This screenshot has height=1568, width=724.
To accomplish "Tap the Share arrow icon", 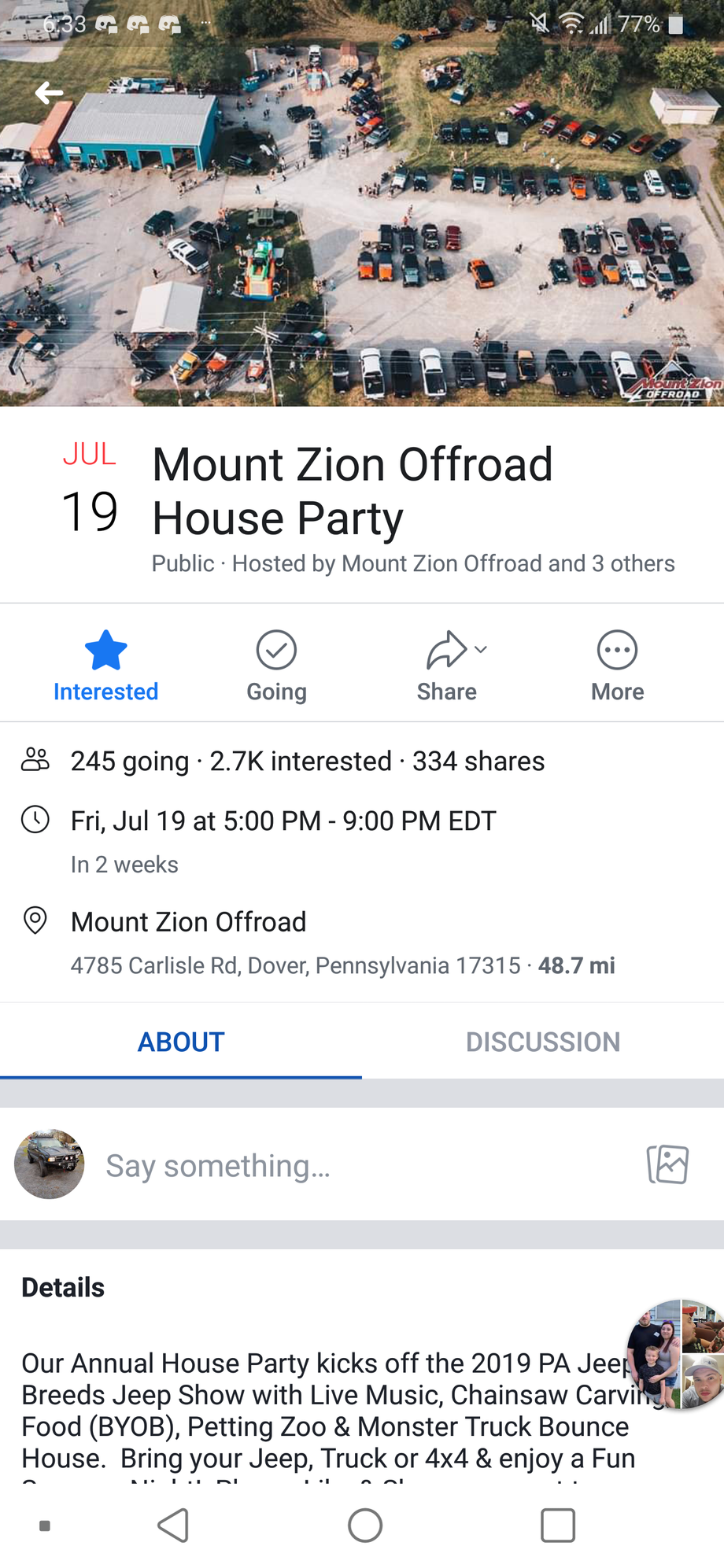I will tap(445, 651).
